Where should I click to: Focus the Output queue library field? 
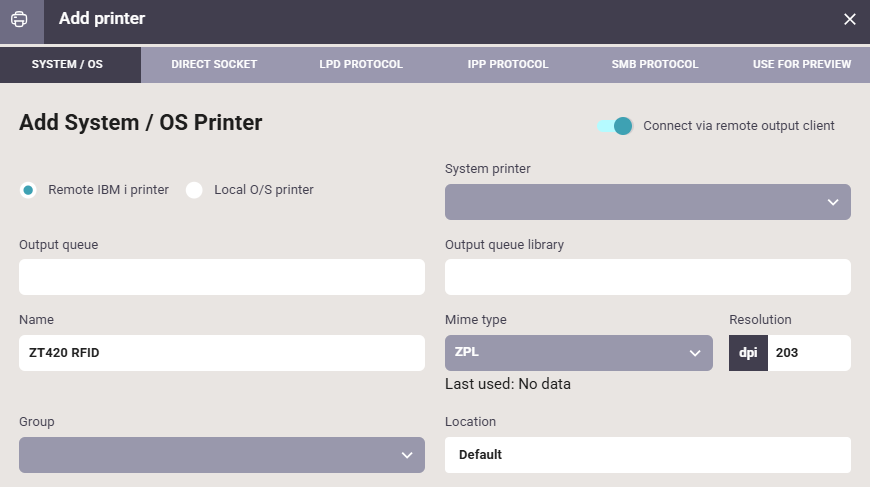point(647,277)
